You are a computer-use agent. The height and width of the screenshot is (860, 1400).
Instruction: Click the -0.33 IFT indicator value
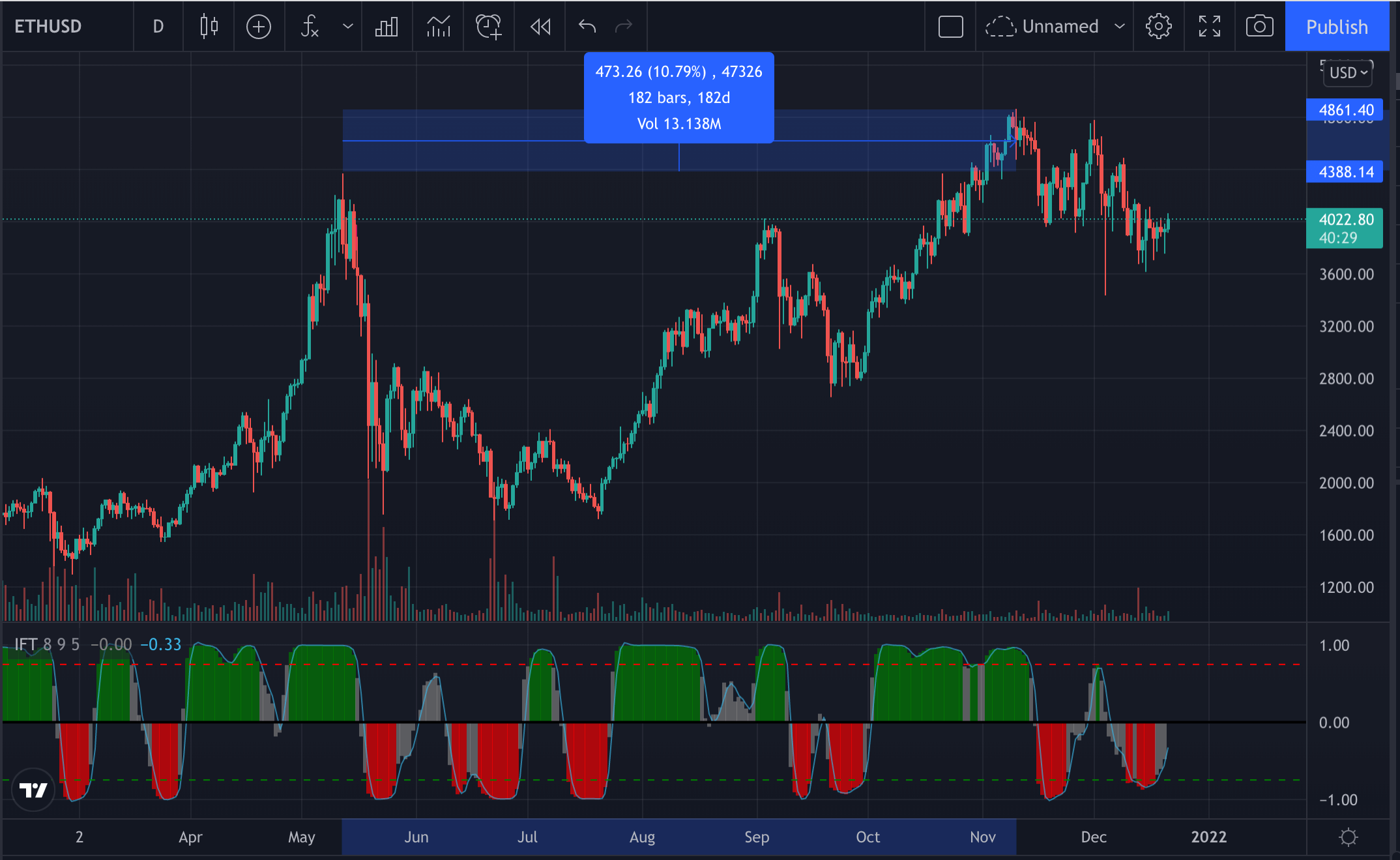[x=161, y=644]
